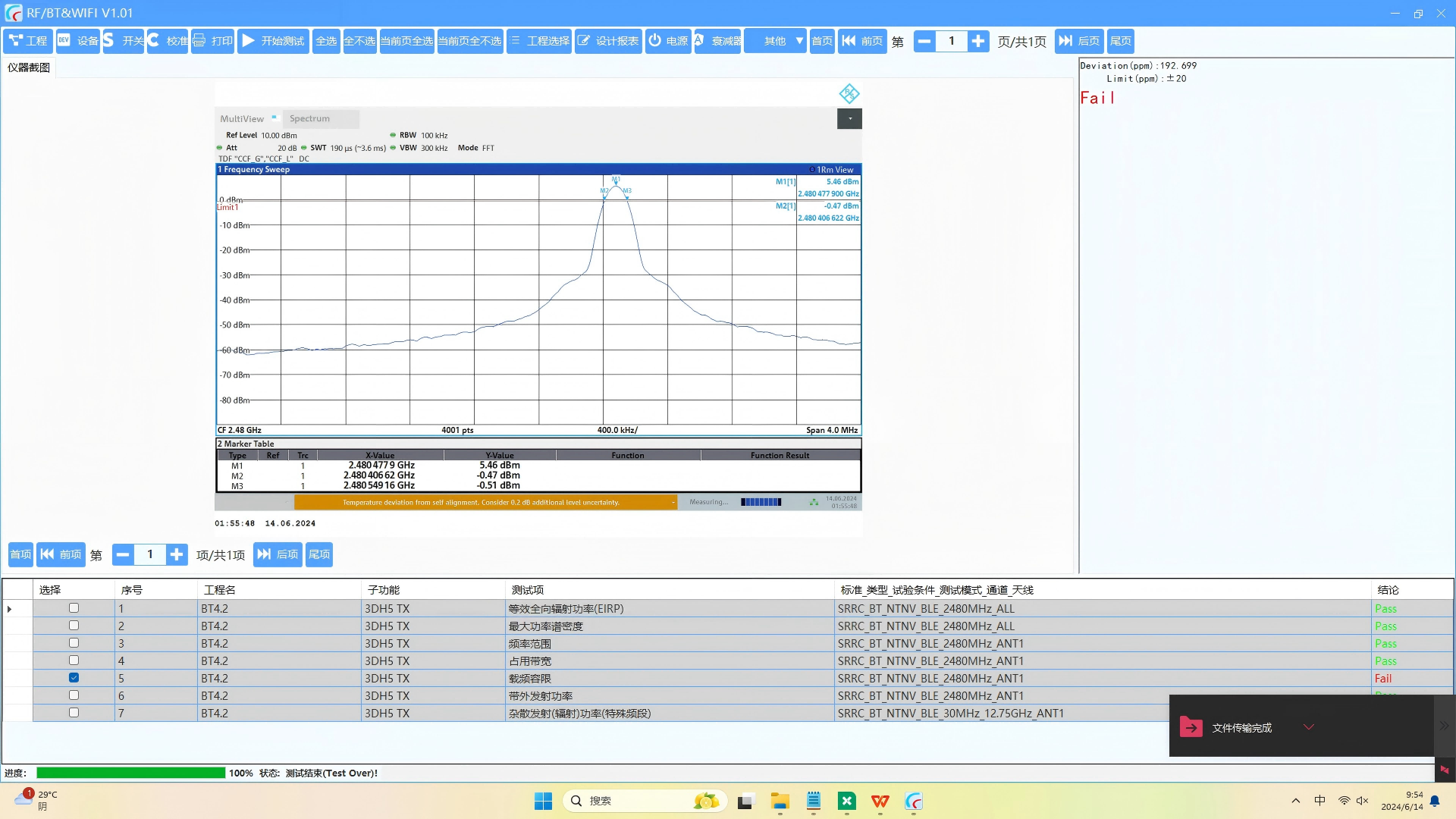1456x819 pixels.
Task: Tick the checkbox for row 4 占用带宽
Action: [x=74, y=661]
